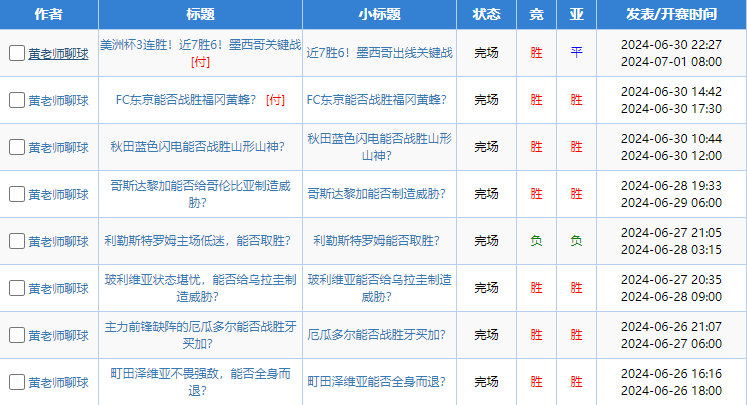Screen dimensions: 747x405
Task: Click date 2024-06-30 14:42
Action: [671, 91]
